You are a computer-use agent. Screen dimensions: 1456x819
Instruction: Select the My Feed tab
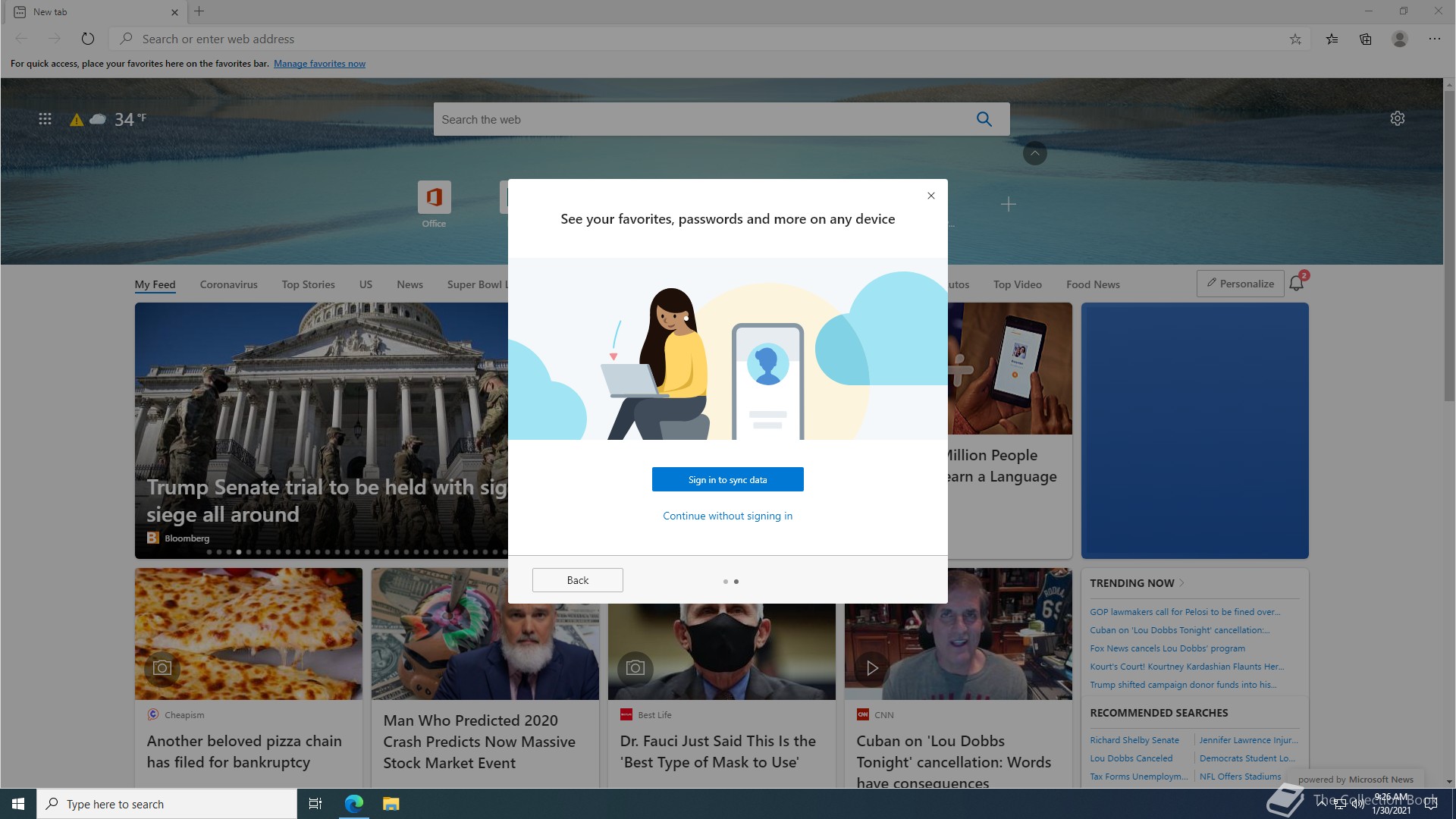point(155,284)
